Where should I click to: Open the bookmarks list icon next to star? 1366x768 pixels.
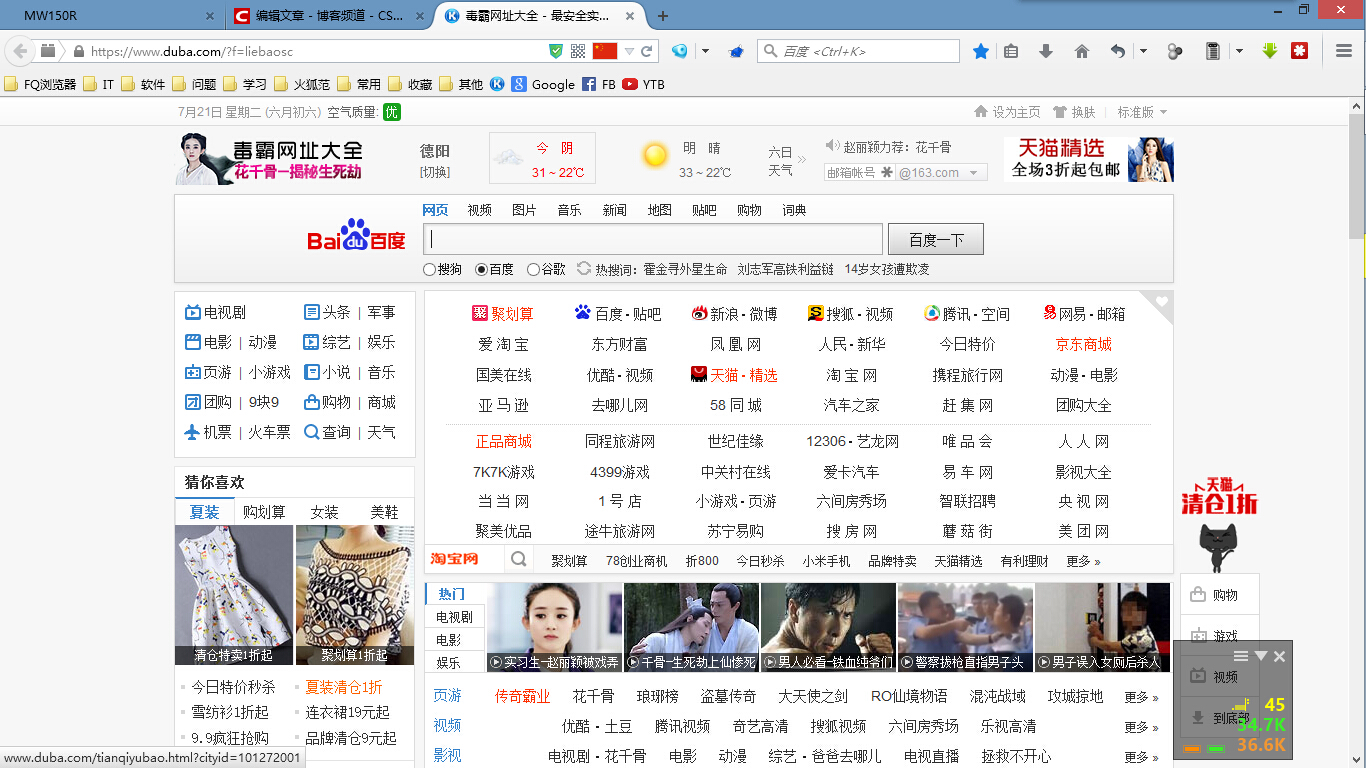click(x=1011, y=51)
